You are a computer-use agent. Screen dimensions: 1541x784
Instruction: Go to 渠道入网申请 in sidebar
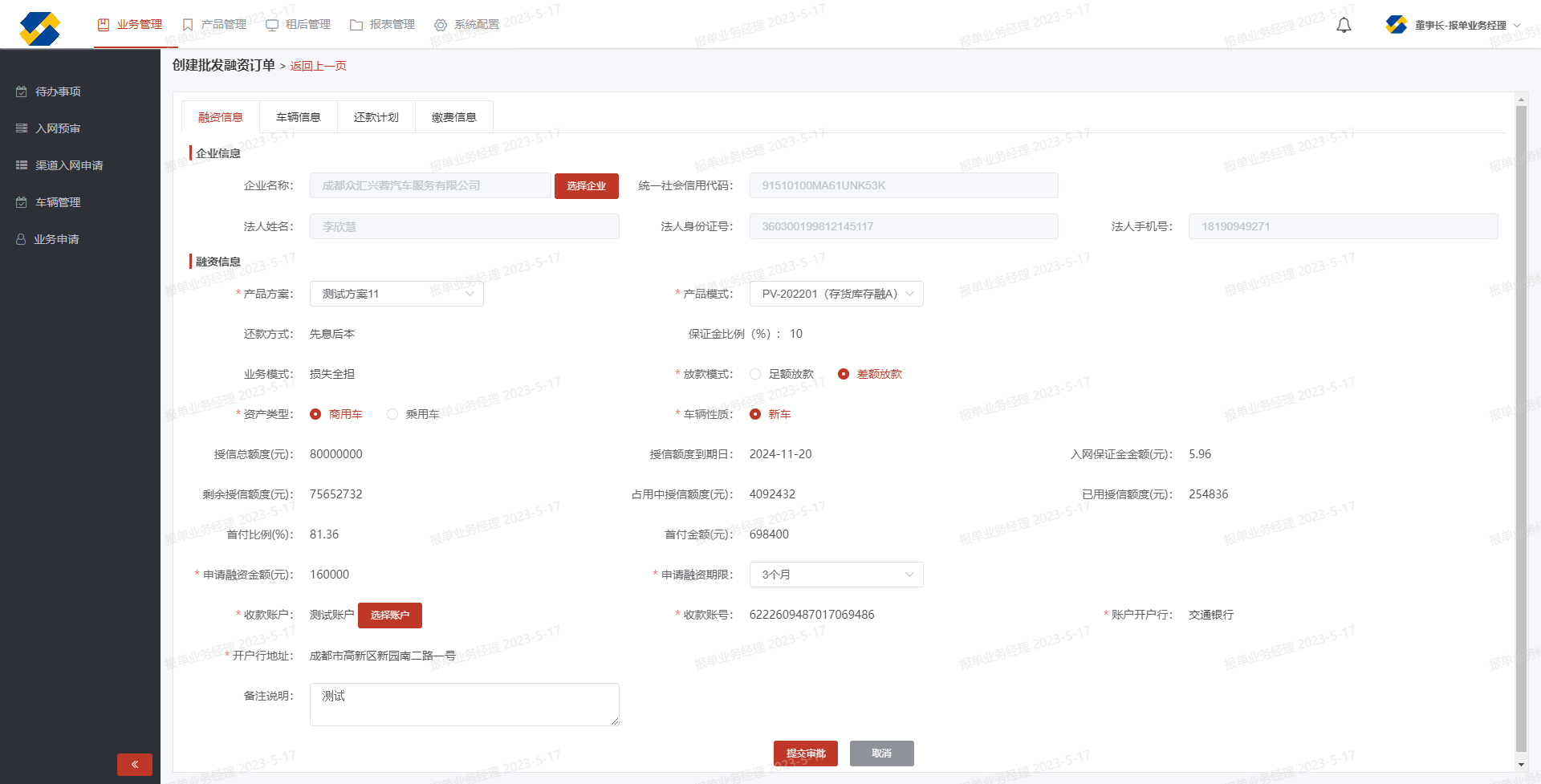click(x=69, y=165)
